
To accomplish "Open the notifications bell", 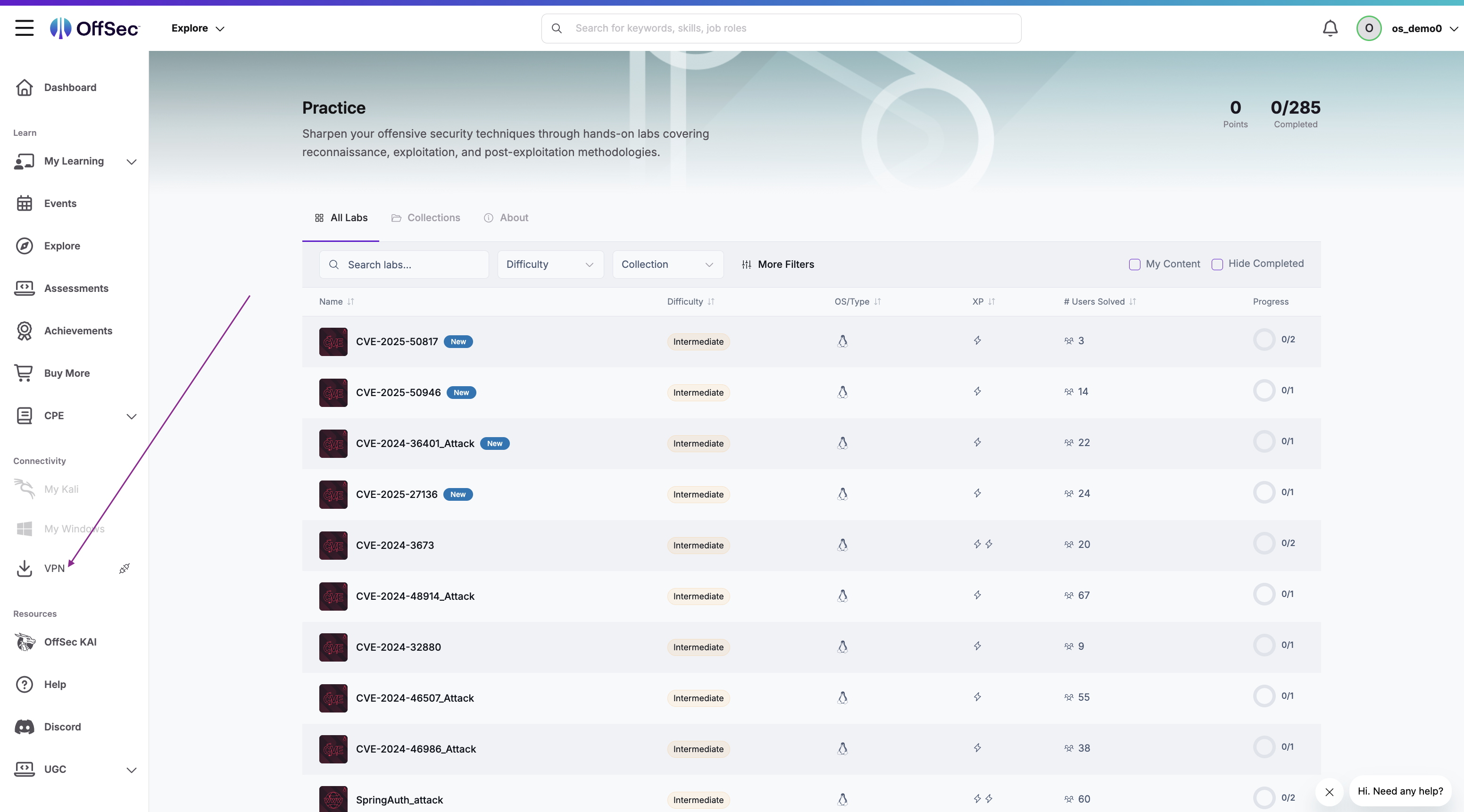I will point(1330,28).
